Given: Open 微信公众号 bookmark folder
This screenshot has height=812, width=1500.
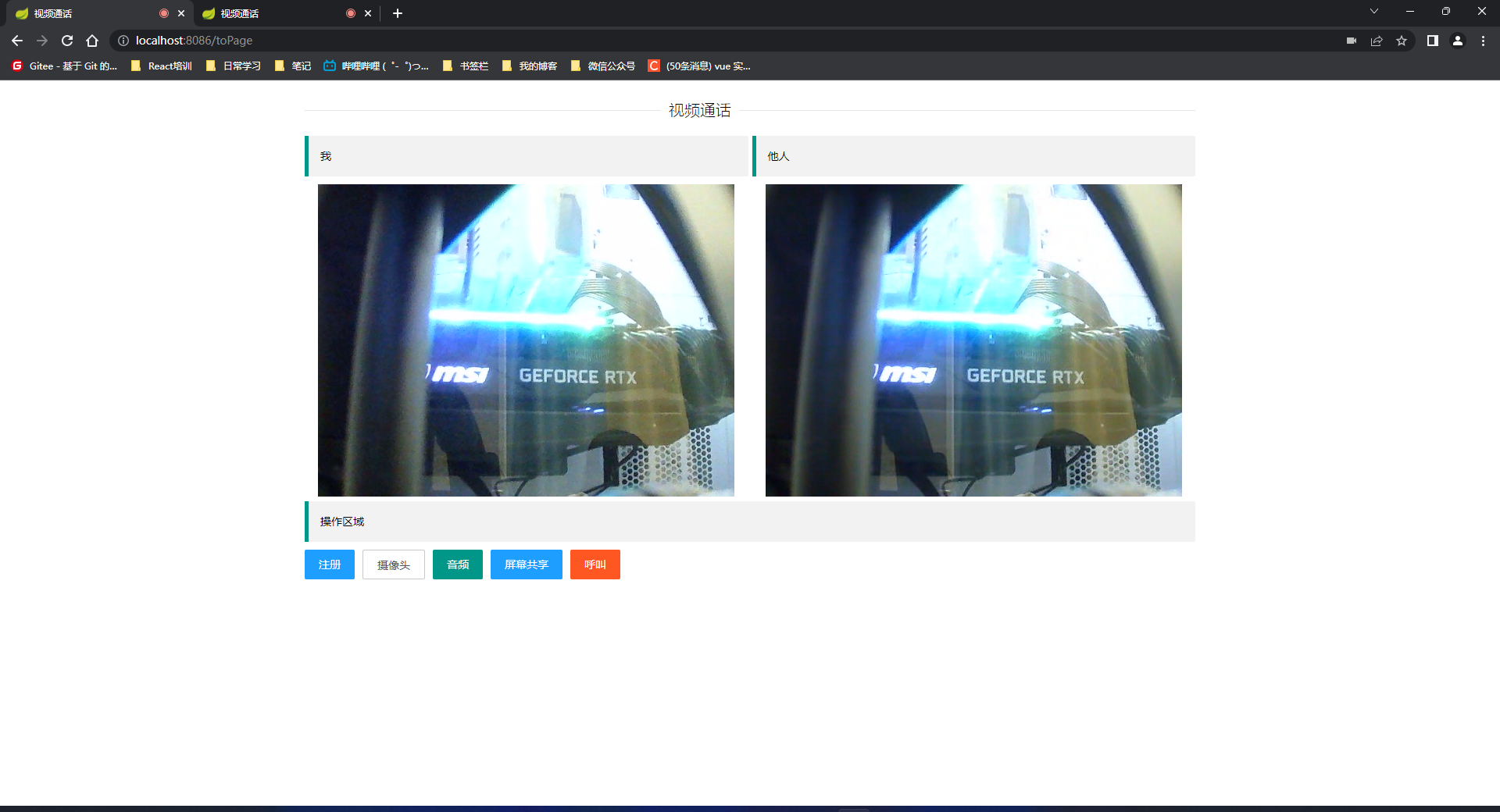Looking at the screenshot, I should point(603,66).
